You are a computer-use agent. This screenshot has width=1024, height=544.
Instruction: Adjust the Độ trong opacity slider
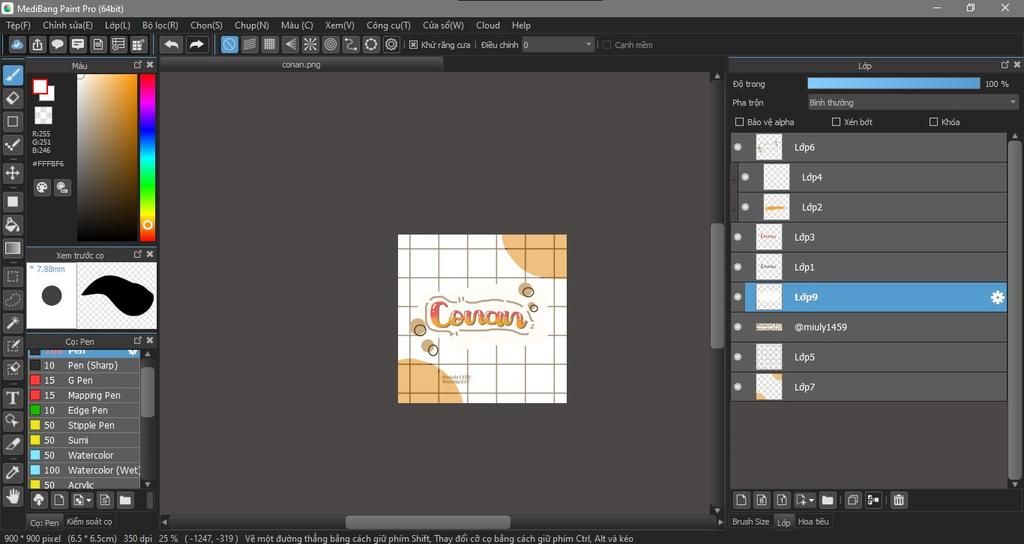click(x=893, y=84)
